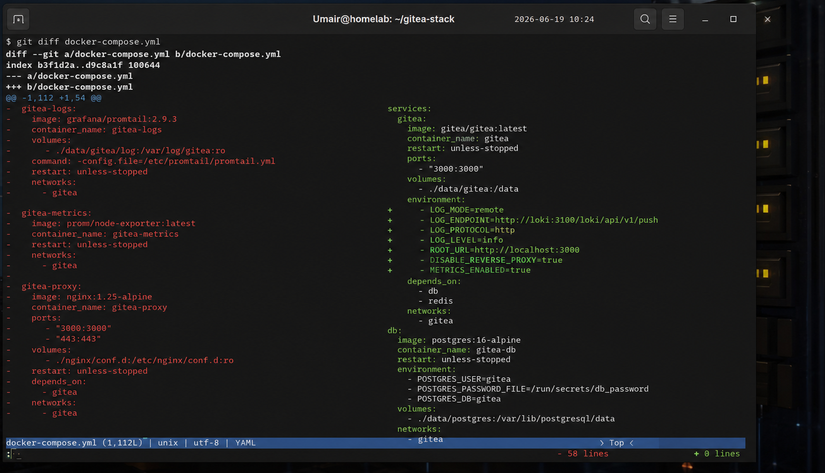Click the 'unix' entry in the status bar
This screenshot has height=473, width=825.
(168, 443)
